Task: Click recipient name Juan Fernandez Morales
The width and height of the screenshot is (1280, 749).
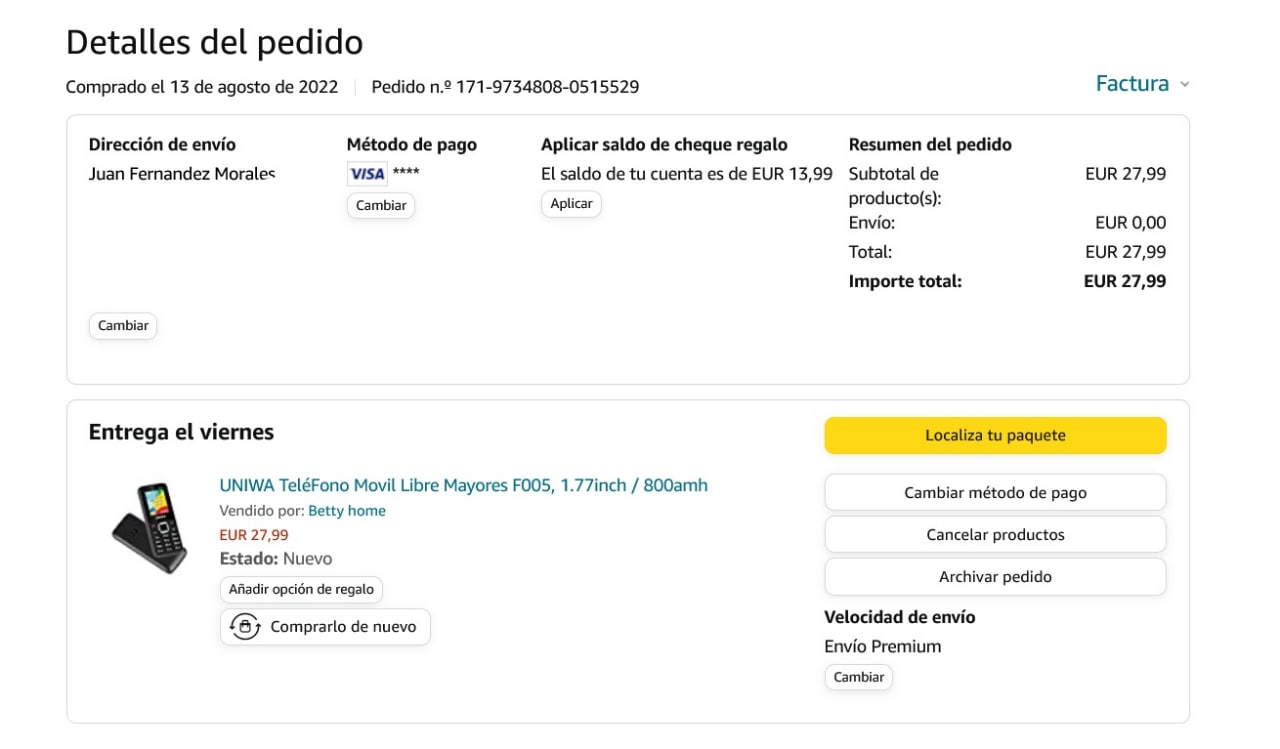Action: pos(182,174)
